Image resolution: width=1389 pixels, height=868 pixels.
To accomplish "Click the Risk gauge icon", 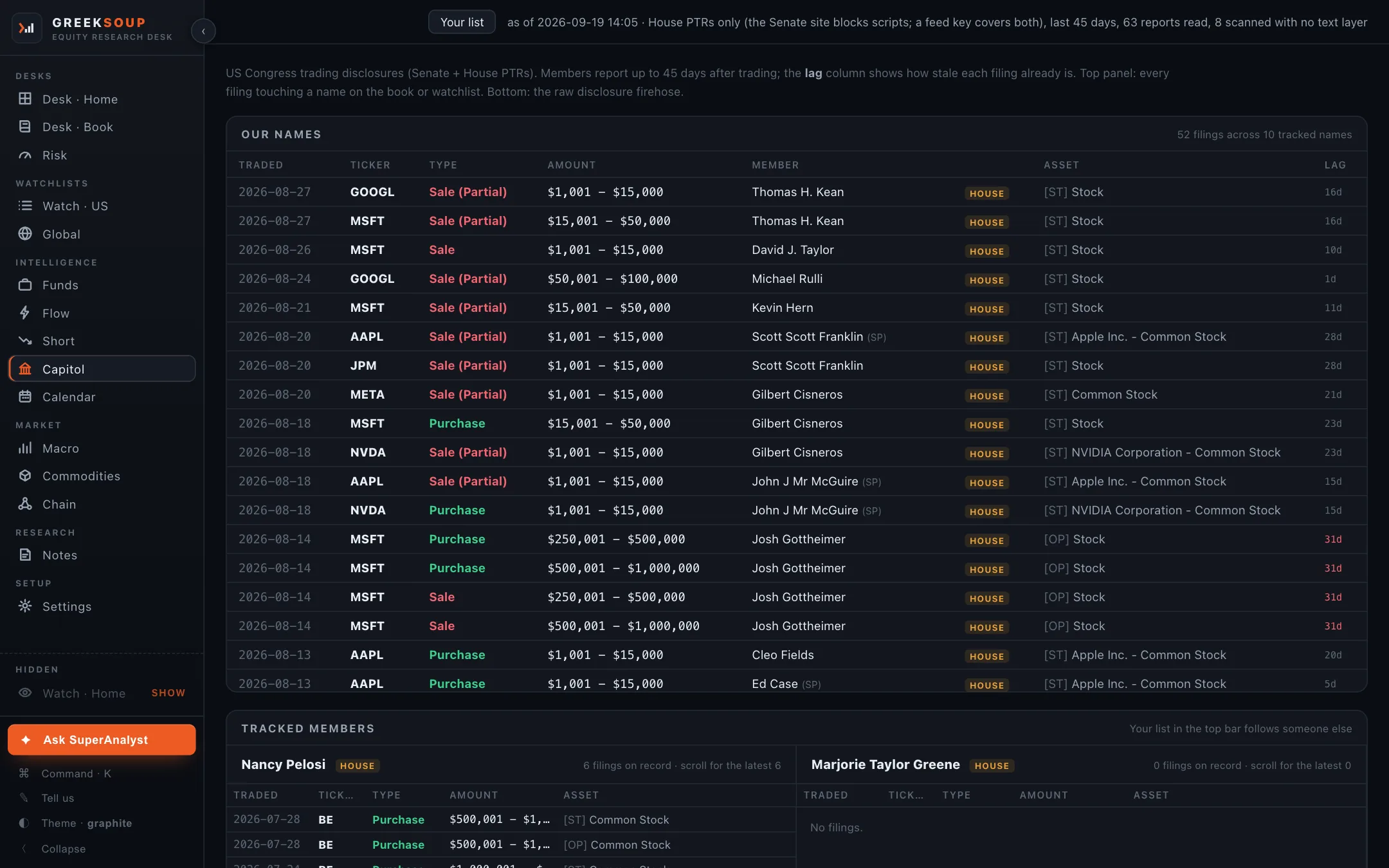I will pyautogui.click(x=25, y=155).
